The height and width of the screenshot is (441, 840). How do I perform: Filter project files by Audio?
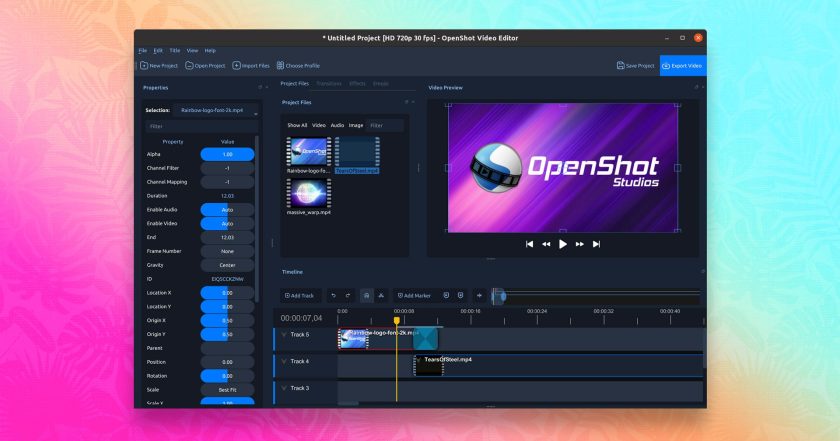pos(337,125)
